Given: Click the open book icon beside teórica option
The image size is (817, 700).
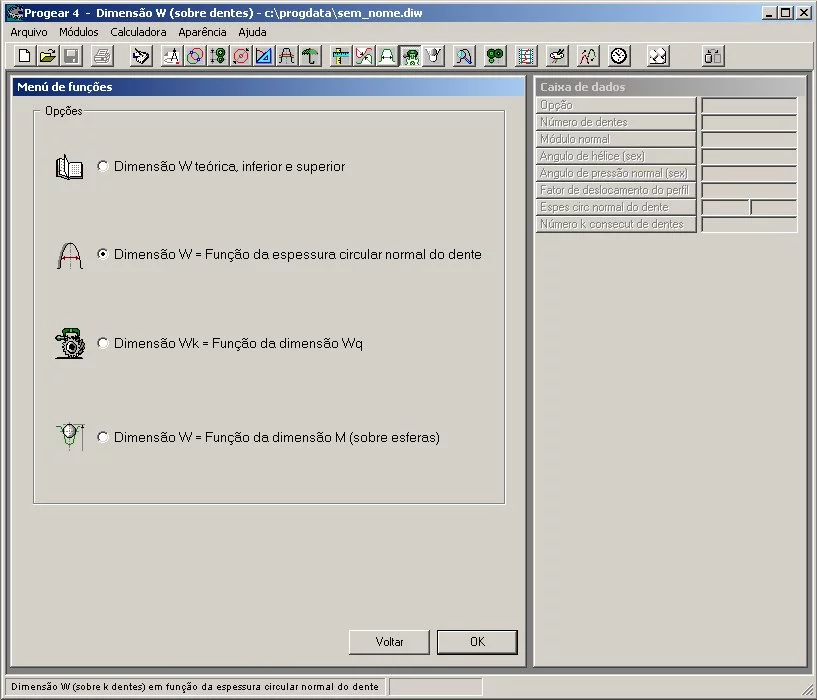Looking at the screenshot, I should [x=69, y=167].
